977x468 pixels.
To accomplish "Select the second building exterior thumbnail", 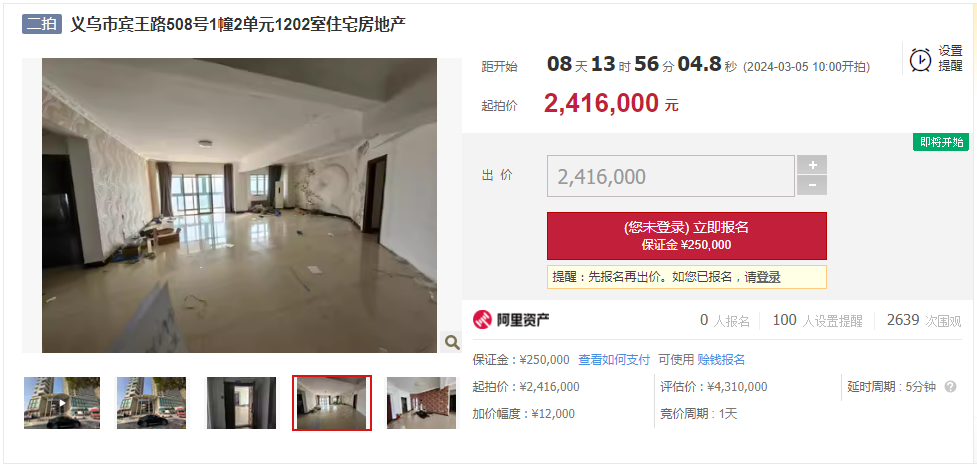I will [x=151, y=403].
